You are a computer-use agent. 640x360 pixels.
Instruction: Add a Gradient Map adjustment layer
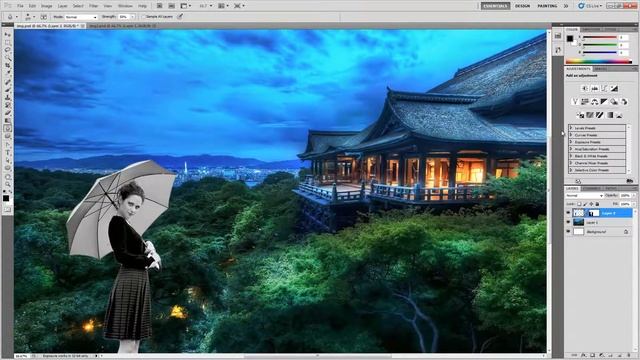click(610, 115)
